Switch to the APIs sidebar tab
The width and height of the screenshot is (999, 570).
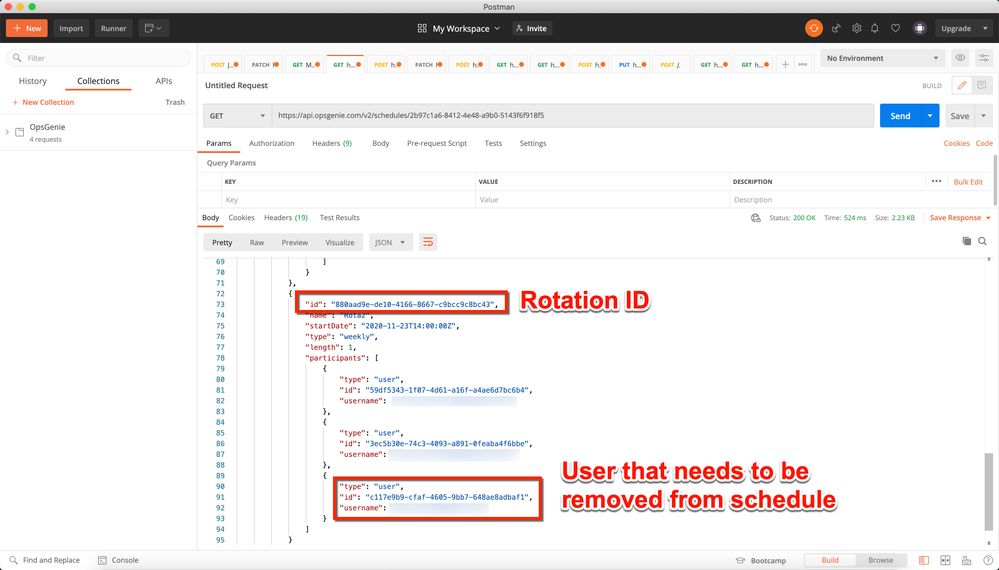coord(164,81)
